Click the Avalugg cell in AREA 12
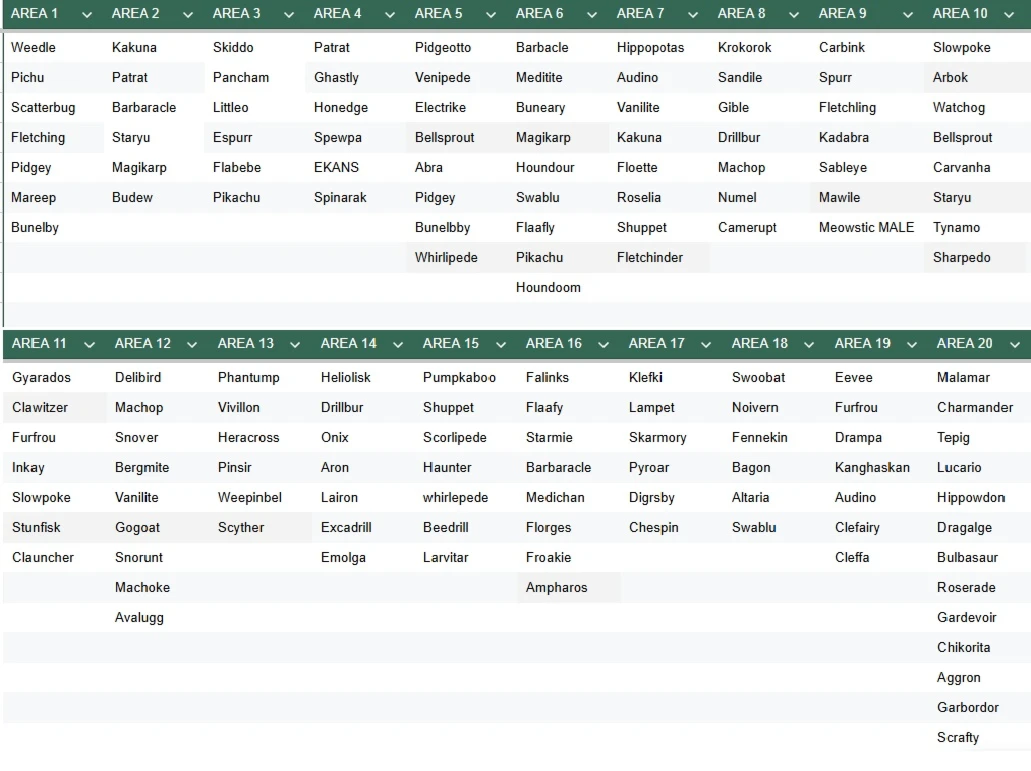The image size is (1031, 771). [139, 618]
